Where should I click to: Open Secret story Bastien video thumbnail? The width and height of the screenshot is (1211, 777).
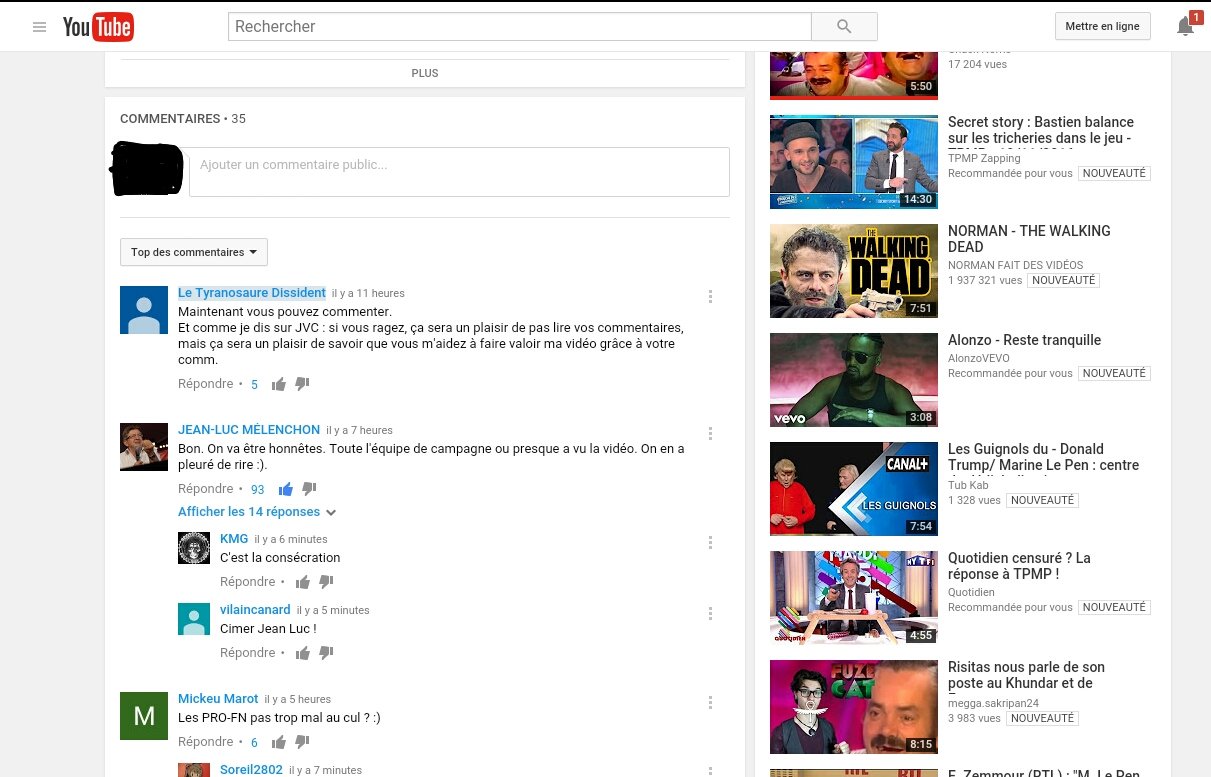[854, 162]
